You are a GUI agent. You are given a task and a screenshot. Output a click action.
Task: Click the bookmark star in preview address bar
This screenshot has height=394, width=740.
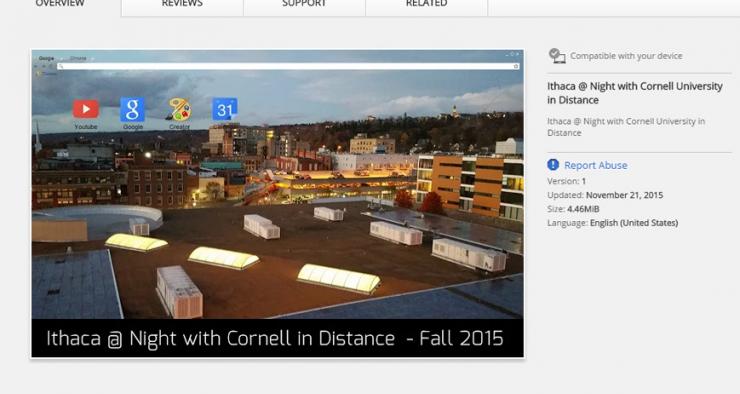click(516, 67)
